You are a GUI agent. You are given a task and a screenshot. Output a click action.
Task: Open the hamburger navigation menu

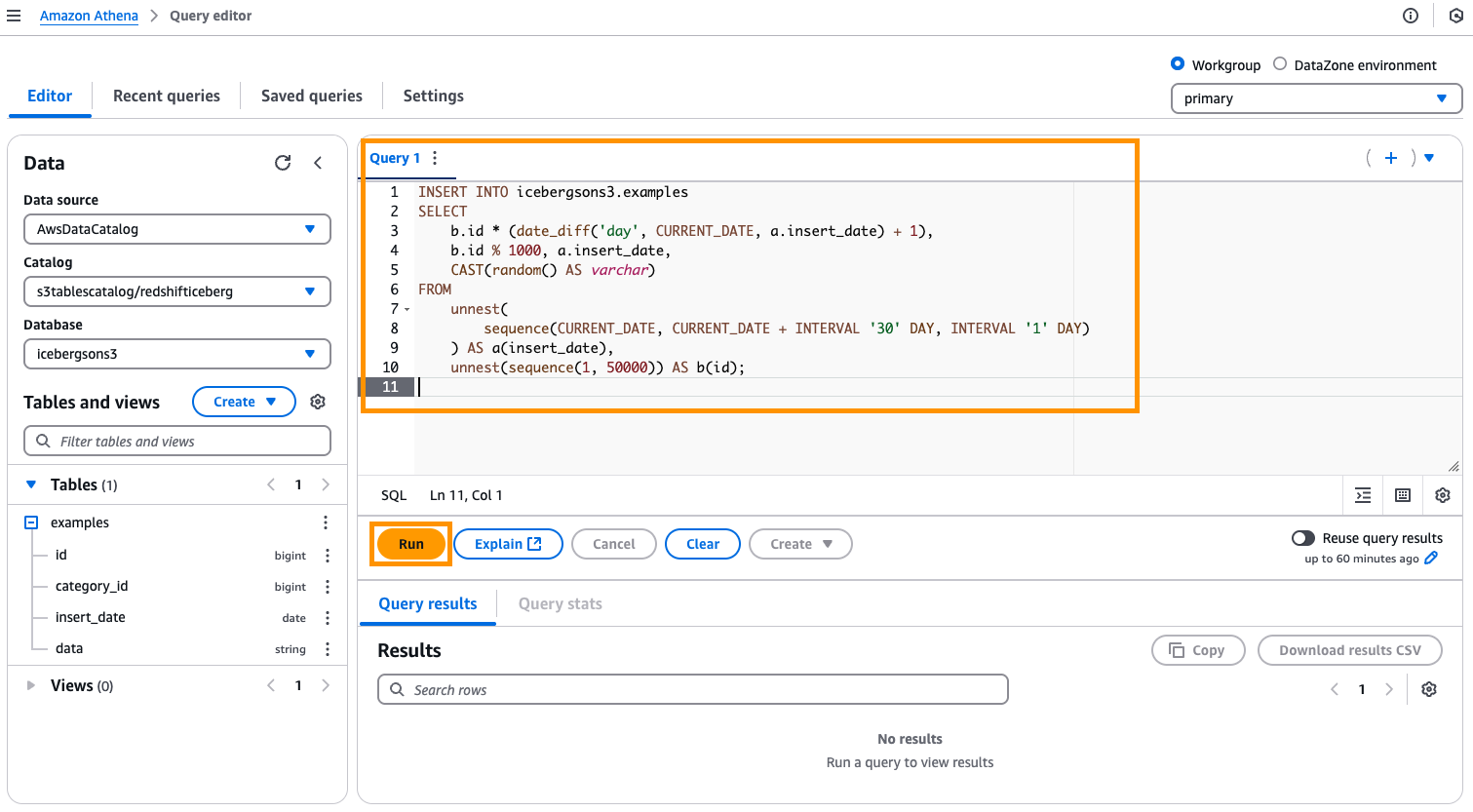coord(14,16)
